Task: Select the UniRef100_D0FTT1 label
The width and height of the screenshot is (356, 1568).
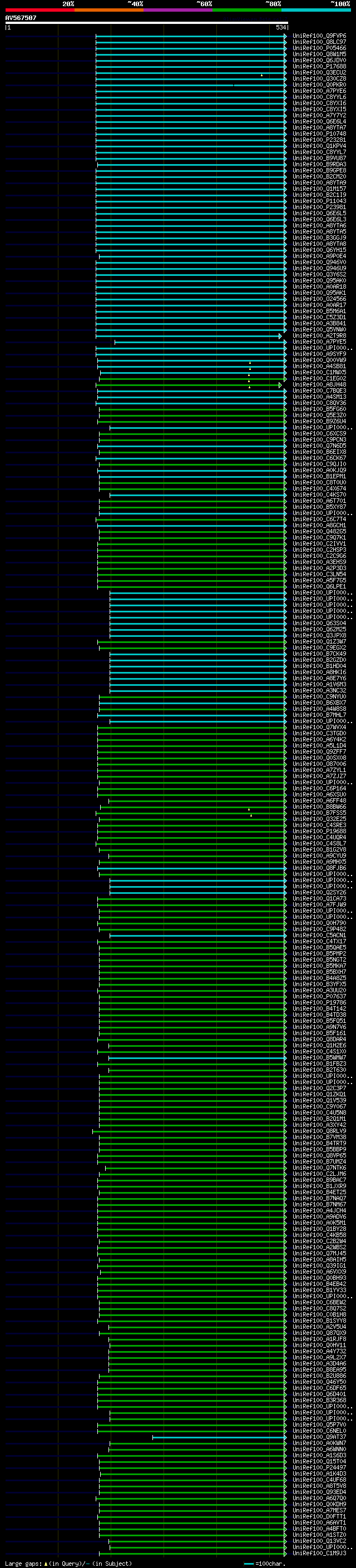Action: [x=319, y=1516]
